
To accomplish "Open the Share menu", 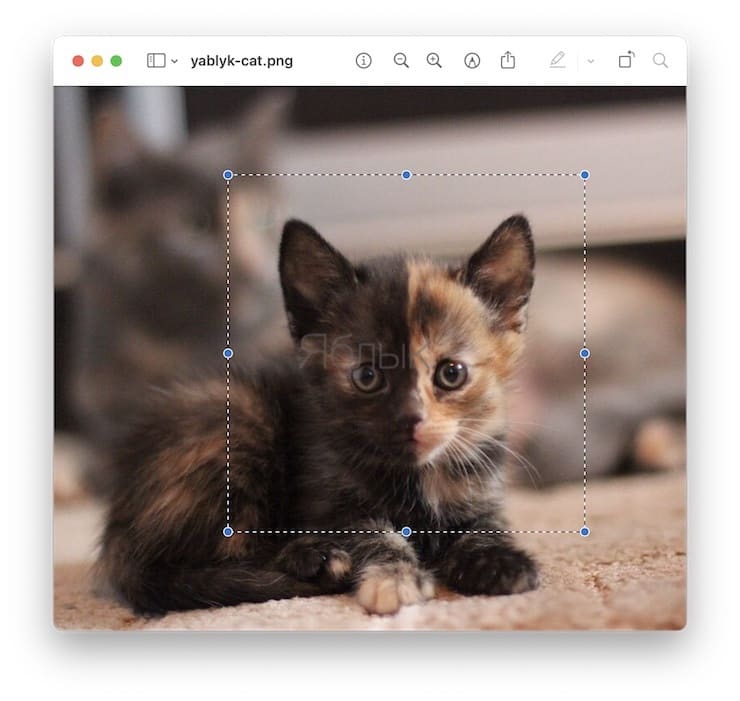I will click(508, 60).
